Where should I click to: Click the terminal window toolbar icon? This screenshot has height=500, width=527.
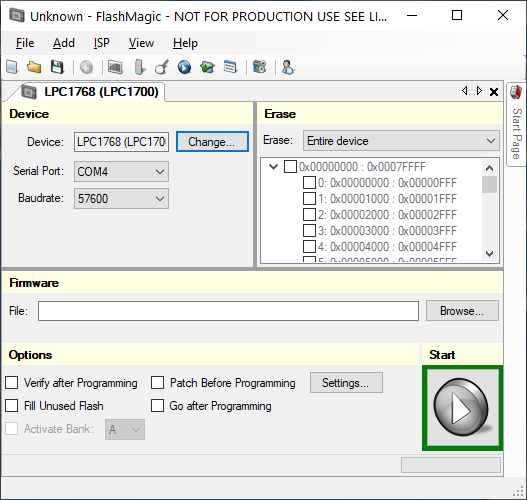[x=230, y=67]
